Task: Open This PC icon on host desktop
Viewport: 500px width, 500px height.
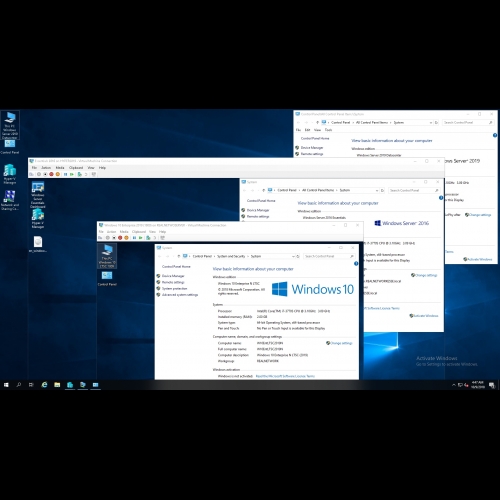Action: tap(10, 125)
